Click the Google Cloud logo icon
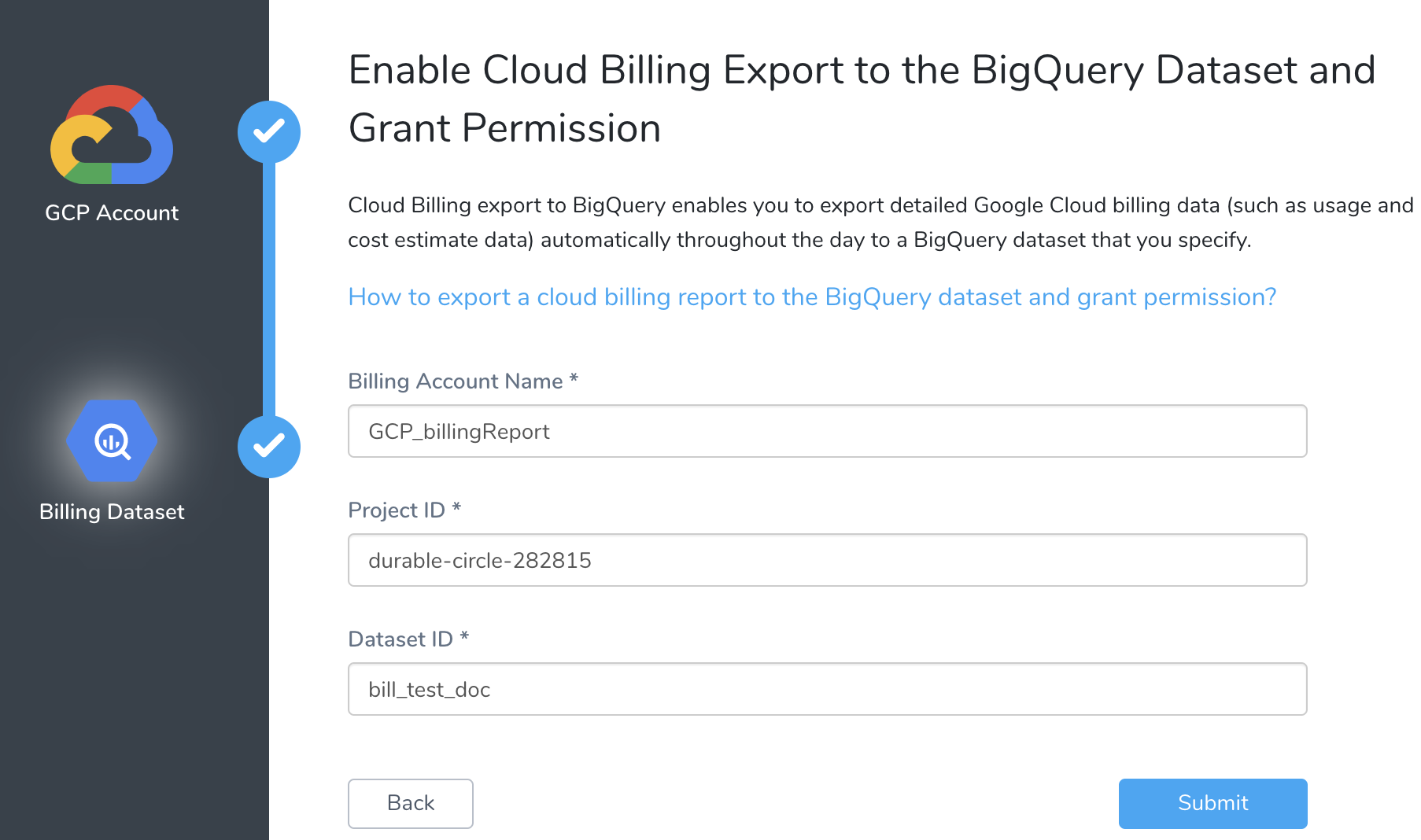The image size is (1421, 840). [112, 135]
